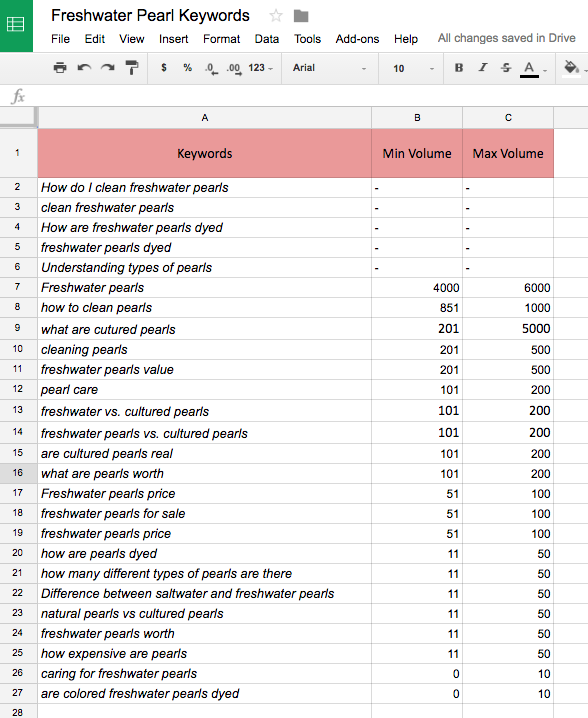Open the Arial font dropdown

click(330, 68)
